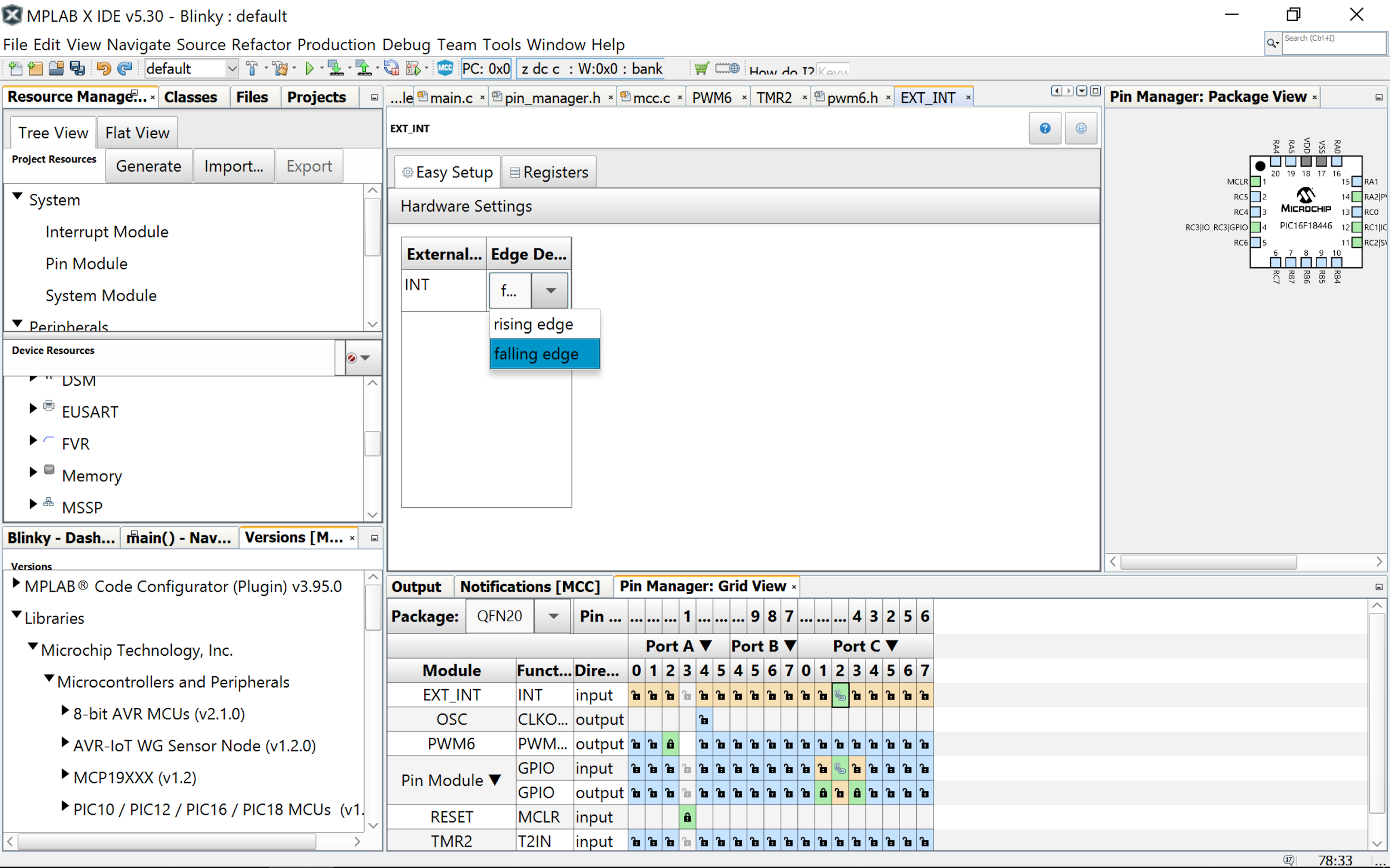Close the main.c editor tab
The image size is (1390, 868).
(483, 98)
